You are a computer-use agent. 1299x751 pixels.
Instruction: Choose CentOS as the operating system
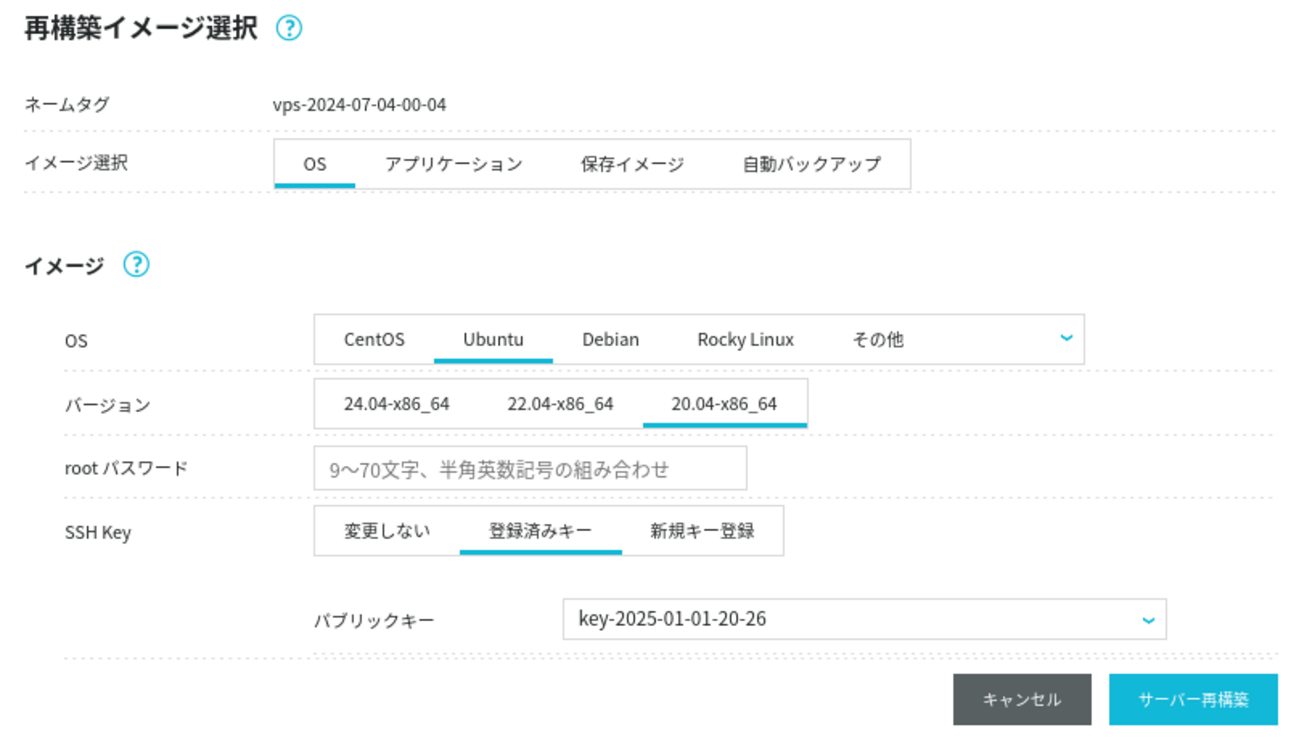click(374, 340)
